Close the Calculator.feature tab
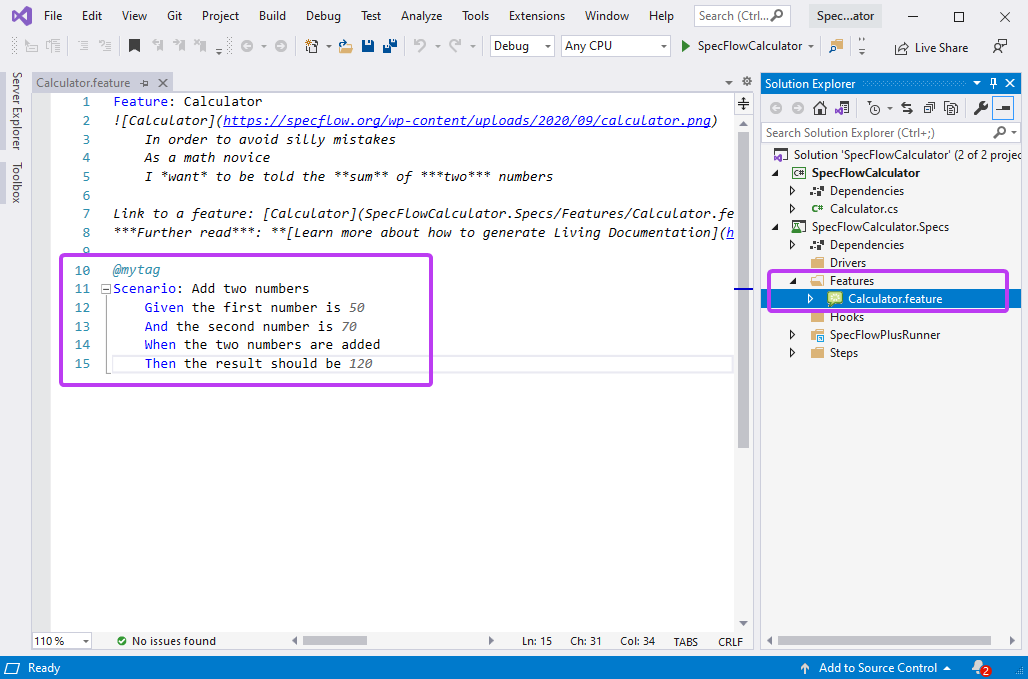This screenshot has height=679, width=1028. [163, 83]
